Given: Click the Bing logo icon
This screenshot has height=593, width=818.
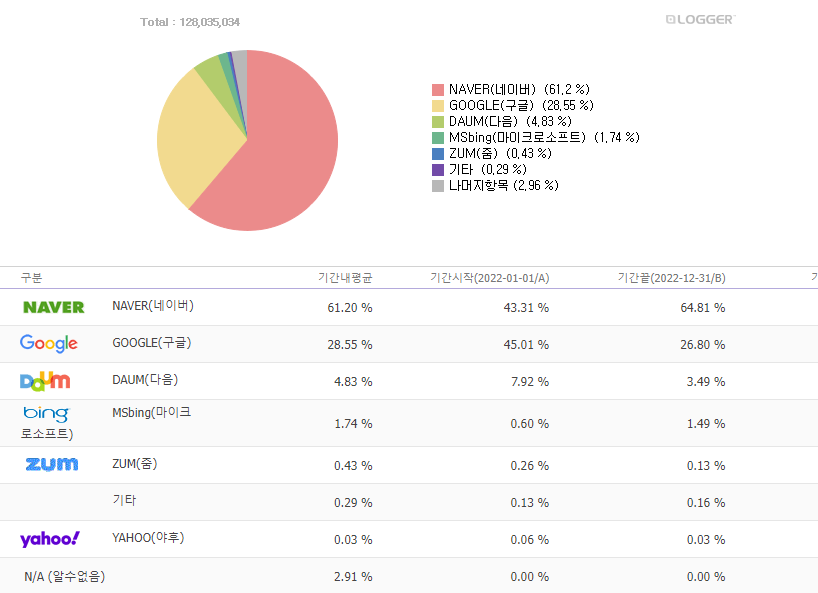Looking at the screenshot, I should (x=46, y=414).
